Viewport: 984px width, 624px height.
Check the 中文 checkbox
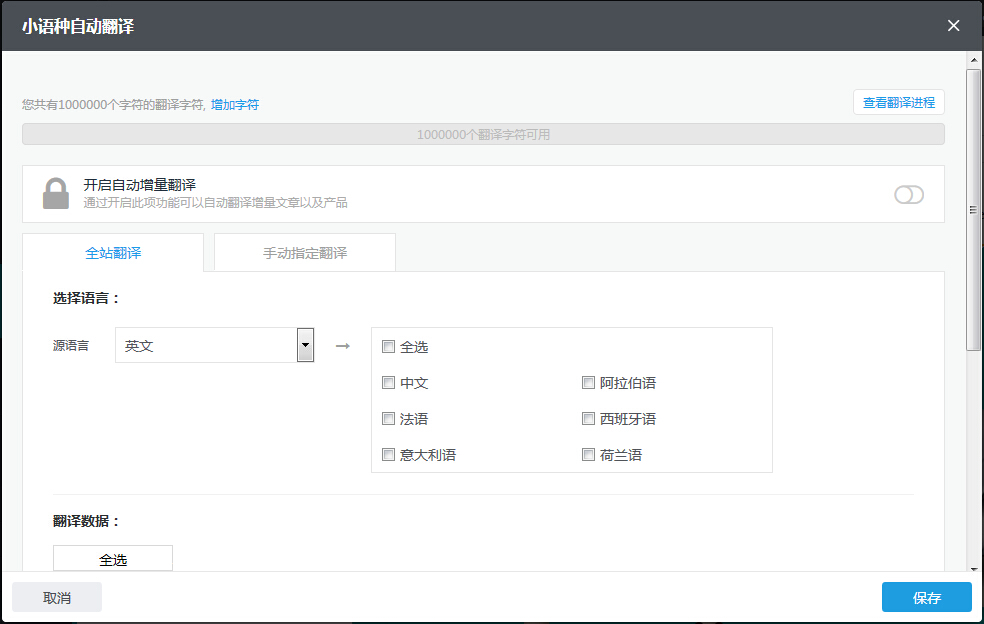tap(389, 383)
